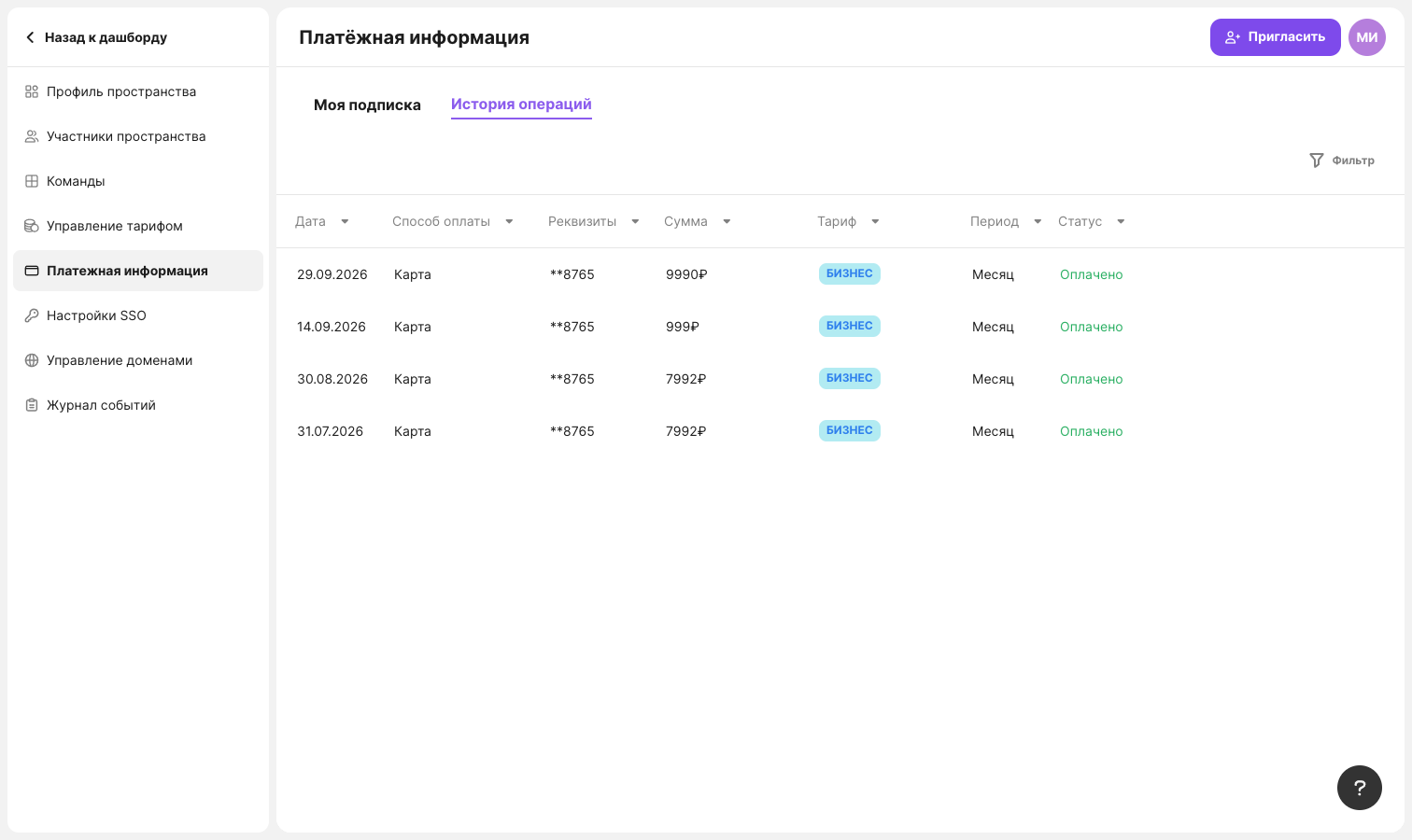Click Карта in the 30.08.2026 row
Viewport: 1412px width, 840px height.
(413, 379)
